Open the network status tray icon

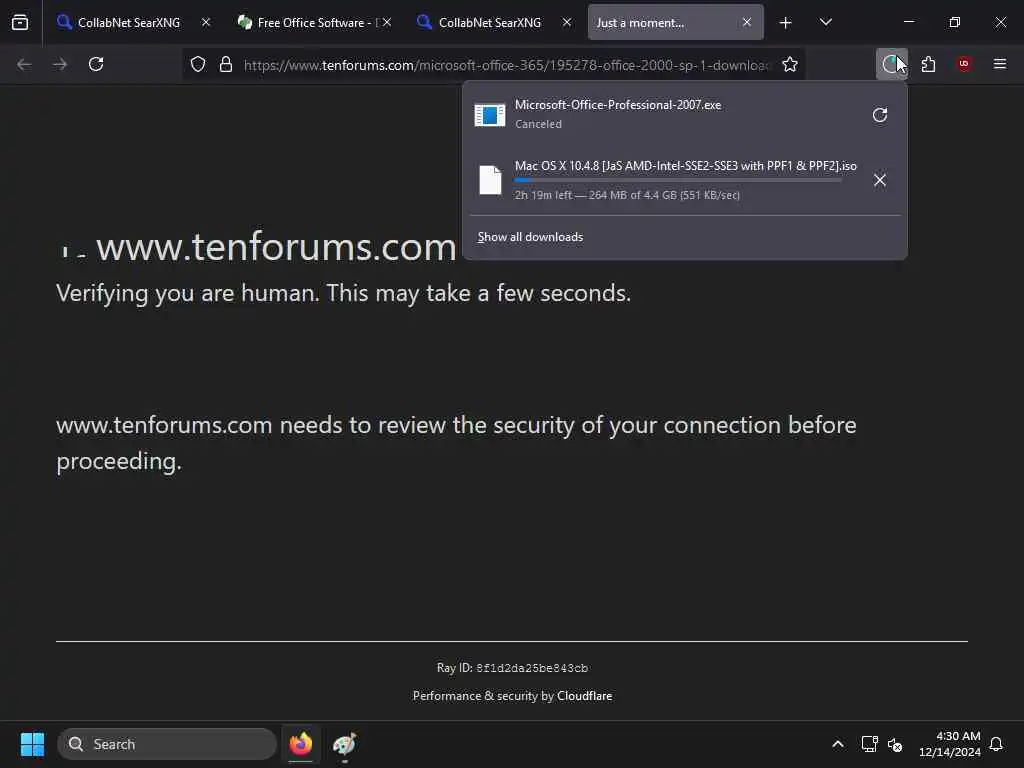tap(869, 744)
